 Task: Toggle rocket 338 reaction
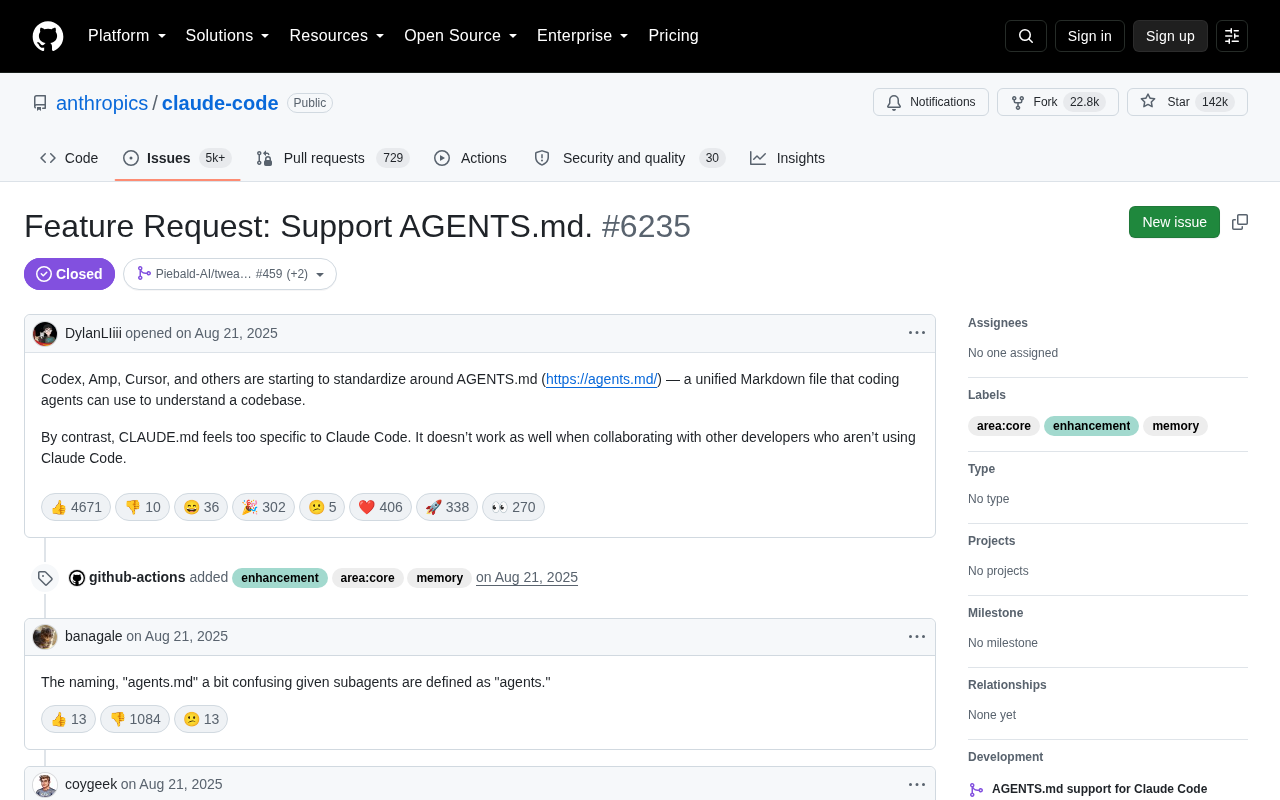click(447, 507)
